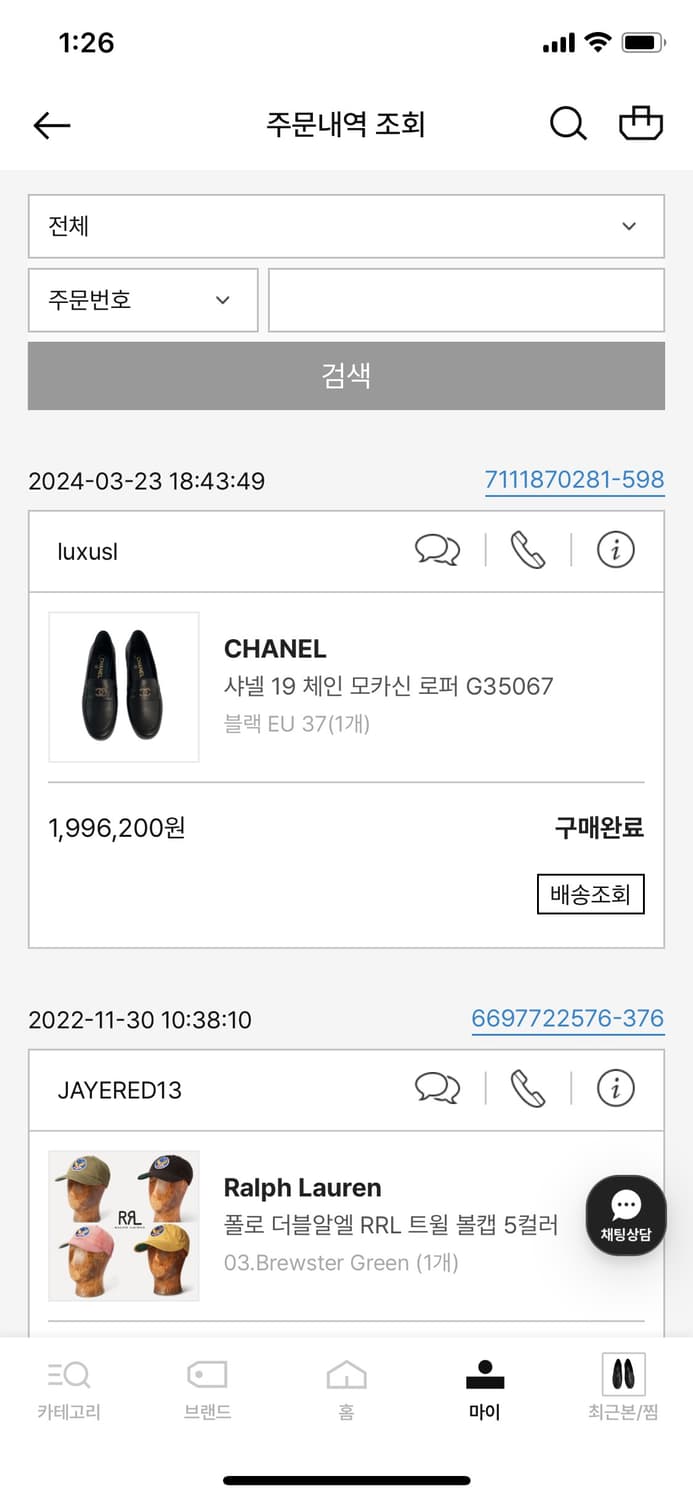Open the shopping bag icon
693x1500 pixels.
point(641,122)
